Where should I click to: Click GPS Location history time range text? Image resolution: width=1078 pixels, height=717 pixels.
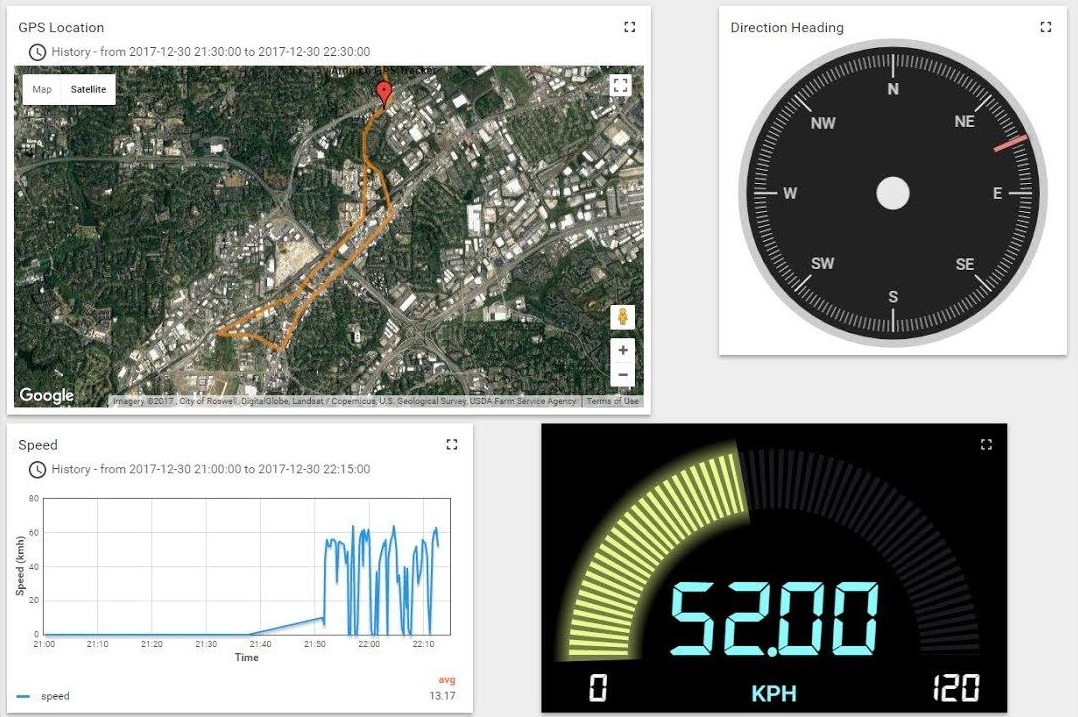tap(211, 52)
